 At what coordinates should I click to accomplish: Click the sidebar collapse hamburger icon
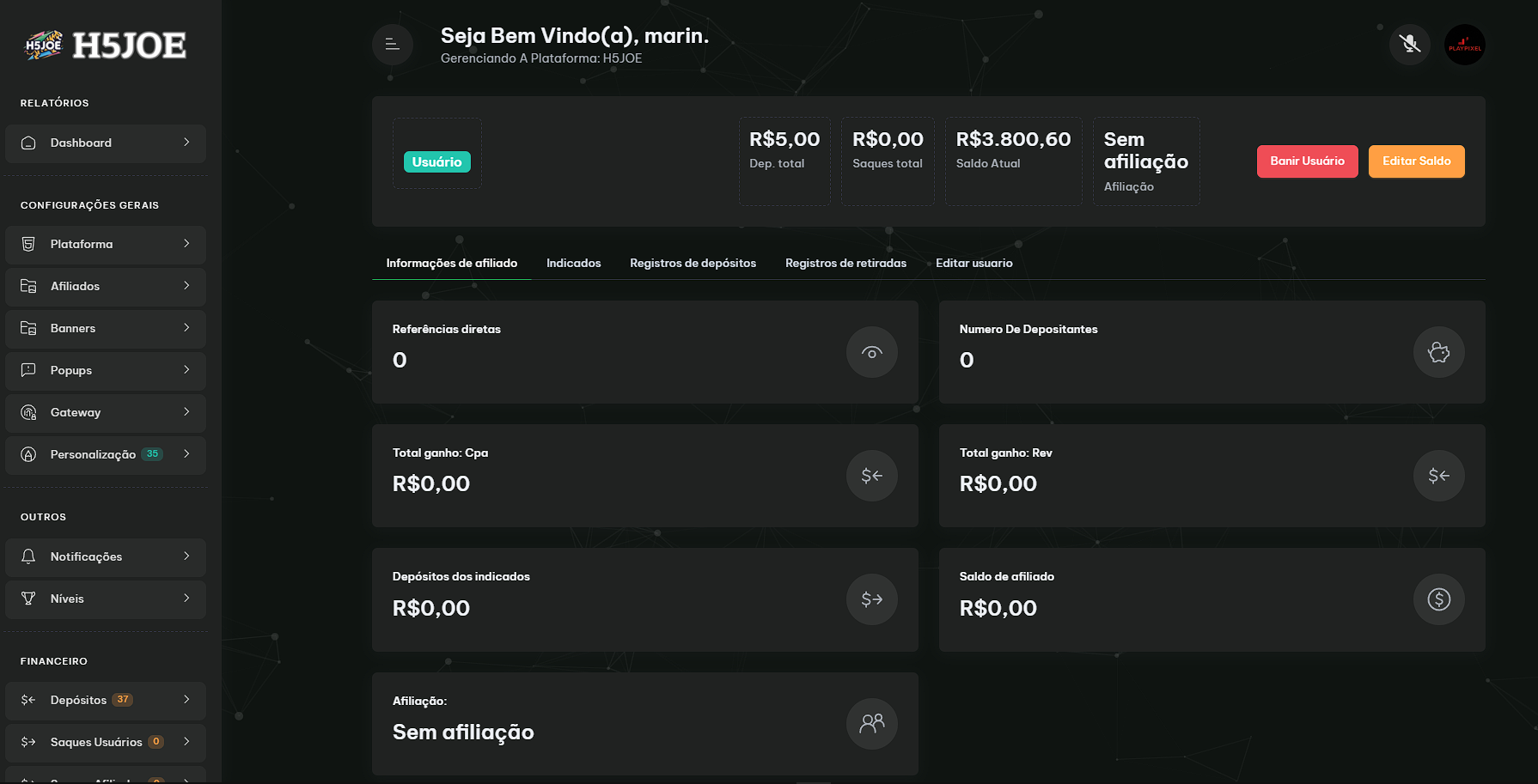click(x=393, y=45)
